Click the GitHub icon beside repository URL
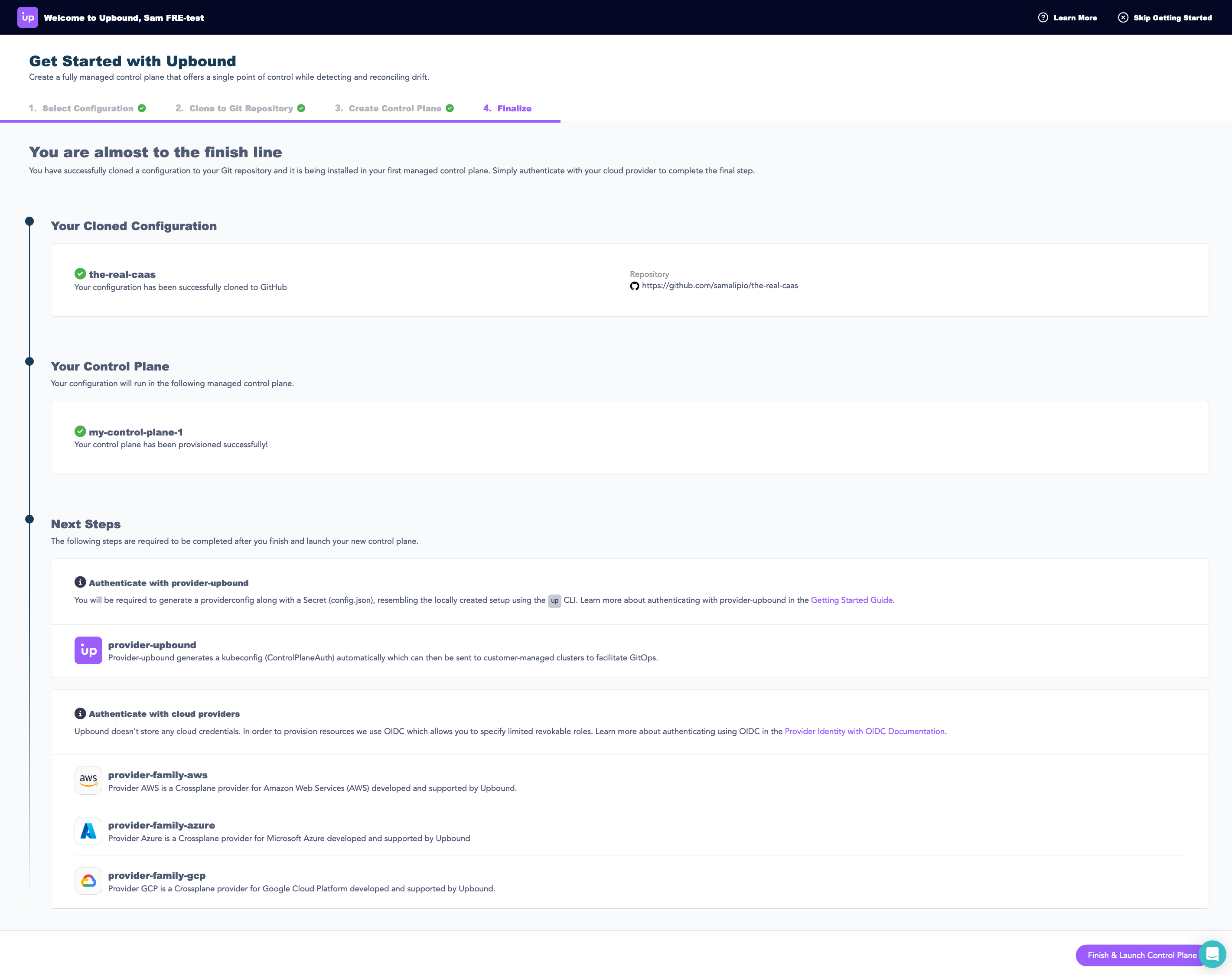 [634, 286]
